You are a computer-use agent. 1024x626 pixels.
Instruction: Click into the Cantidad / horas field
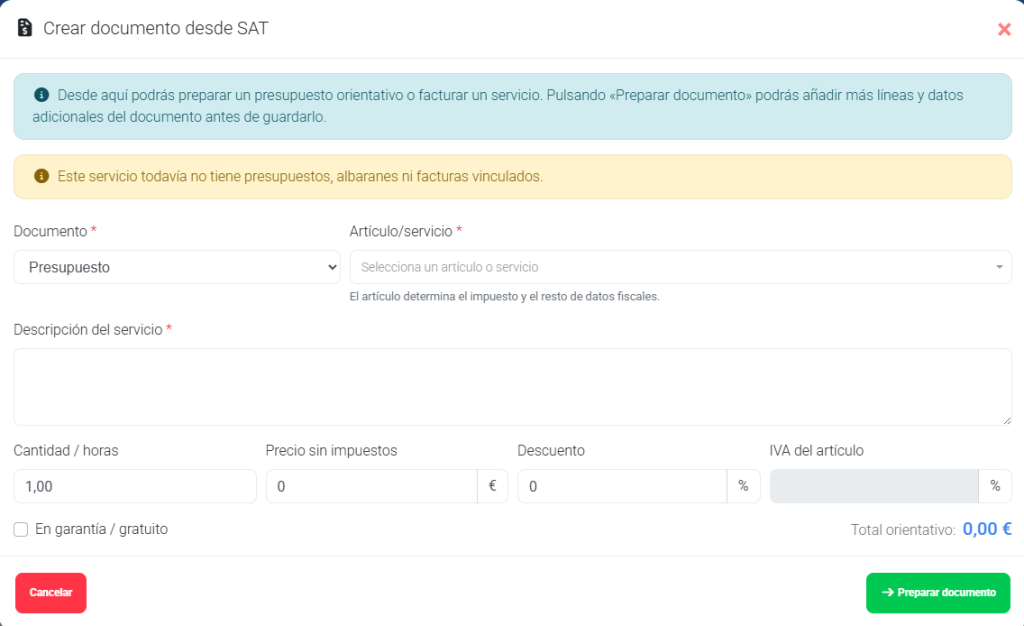tap(135, 486)
